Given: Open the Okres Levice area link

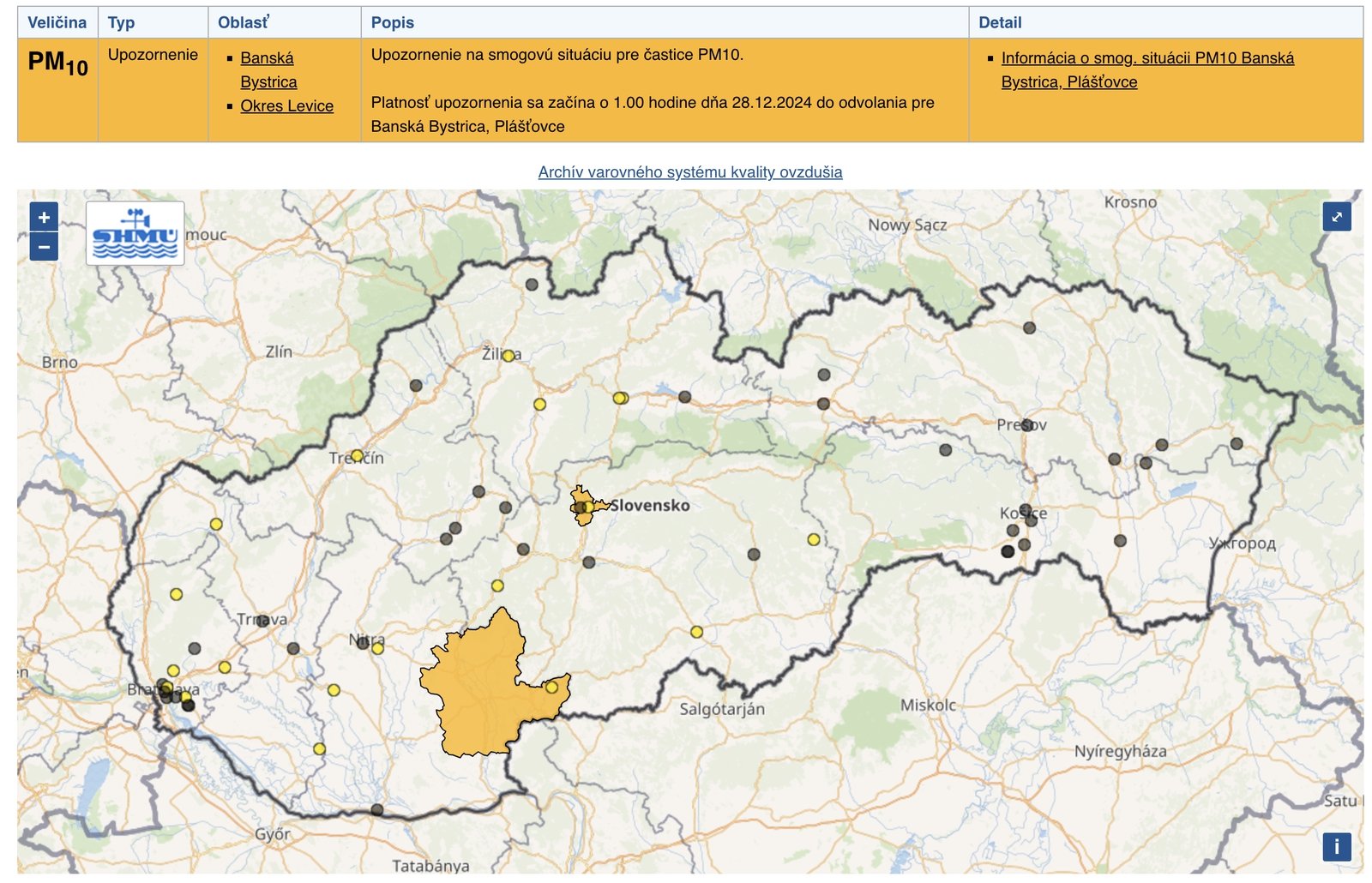Looking at the screenshot, I should point(286,105).
